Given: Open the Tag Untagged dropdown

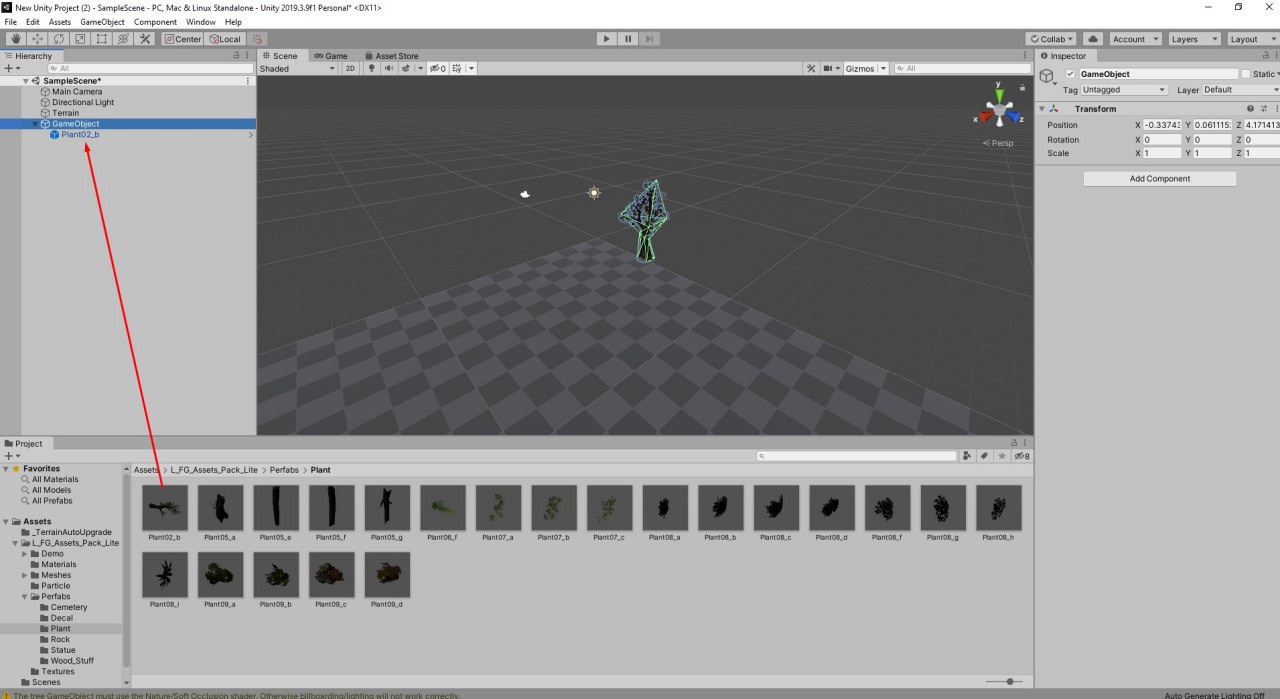Looking at the screenshot, I should point(1124,90).
